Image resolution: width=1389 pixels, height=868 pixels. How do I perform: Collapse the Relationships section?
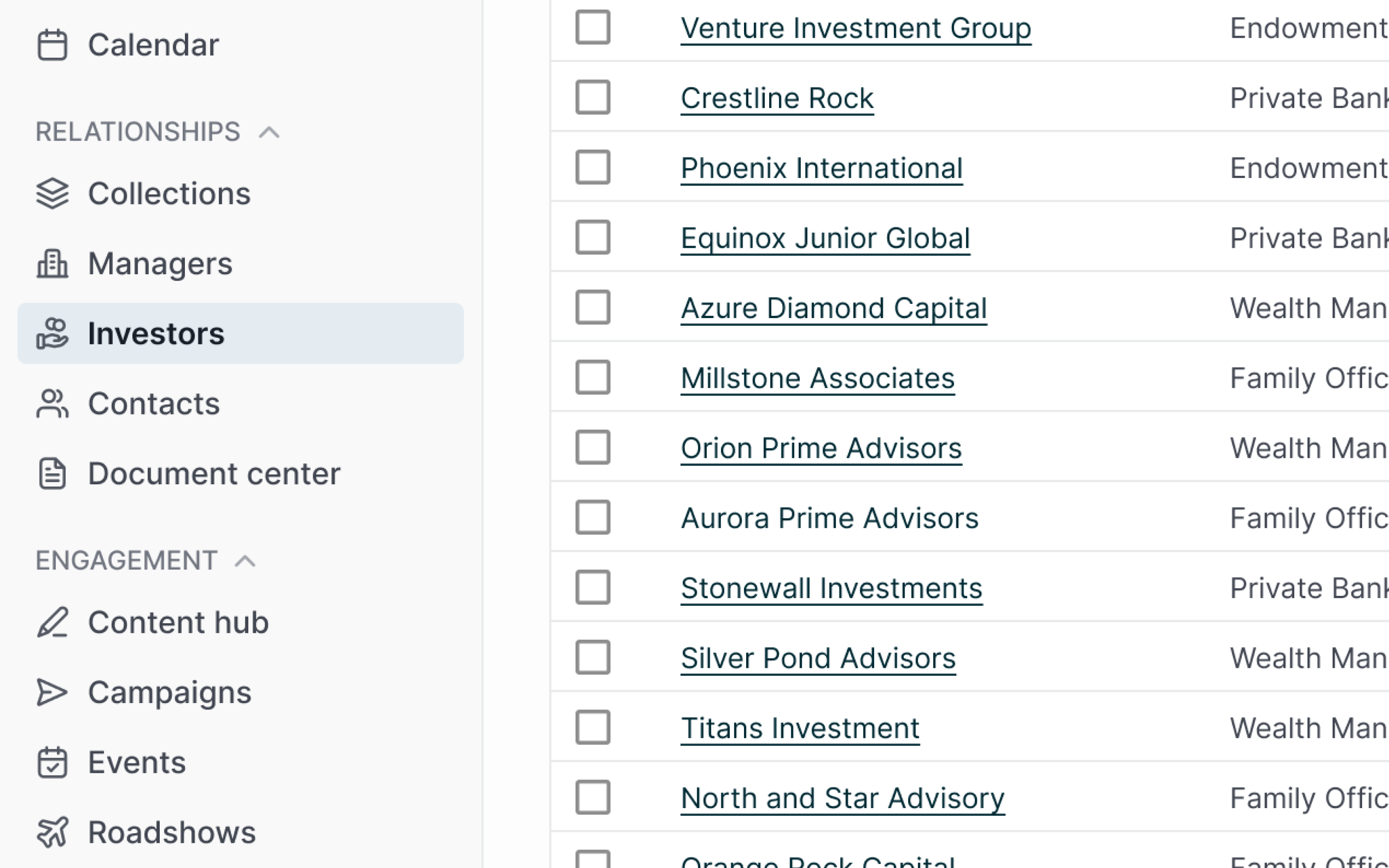click(269, 133)
